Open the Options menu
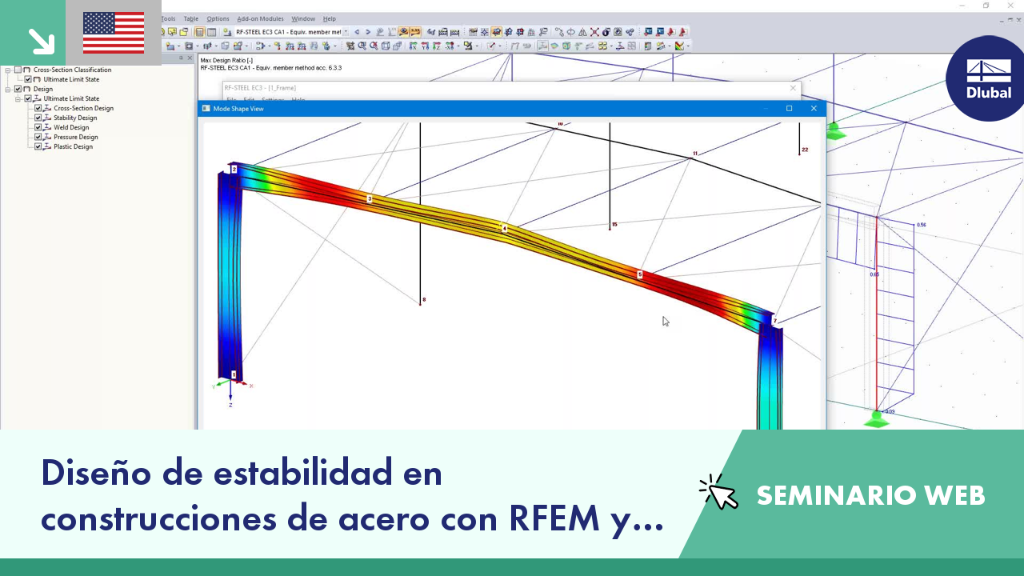Image resolution: width=1024 pixels, height=576 pixels. pyautogui.click(x=217, y=19)
